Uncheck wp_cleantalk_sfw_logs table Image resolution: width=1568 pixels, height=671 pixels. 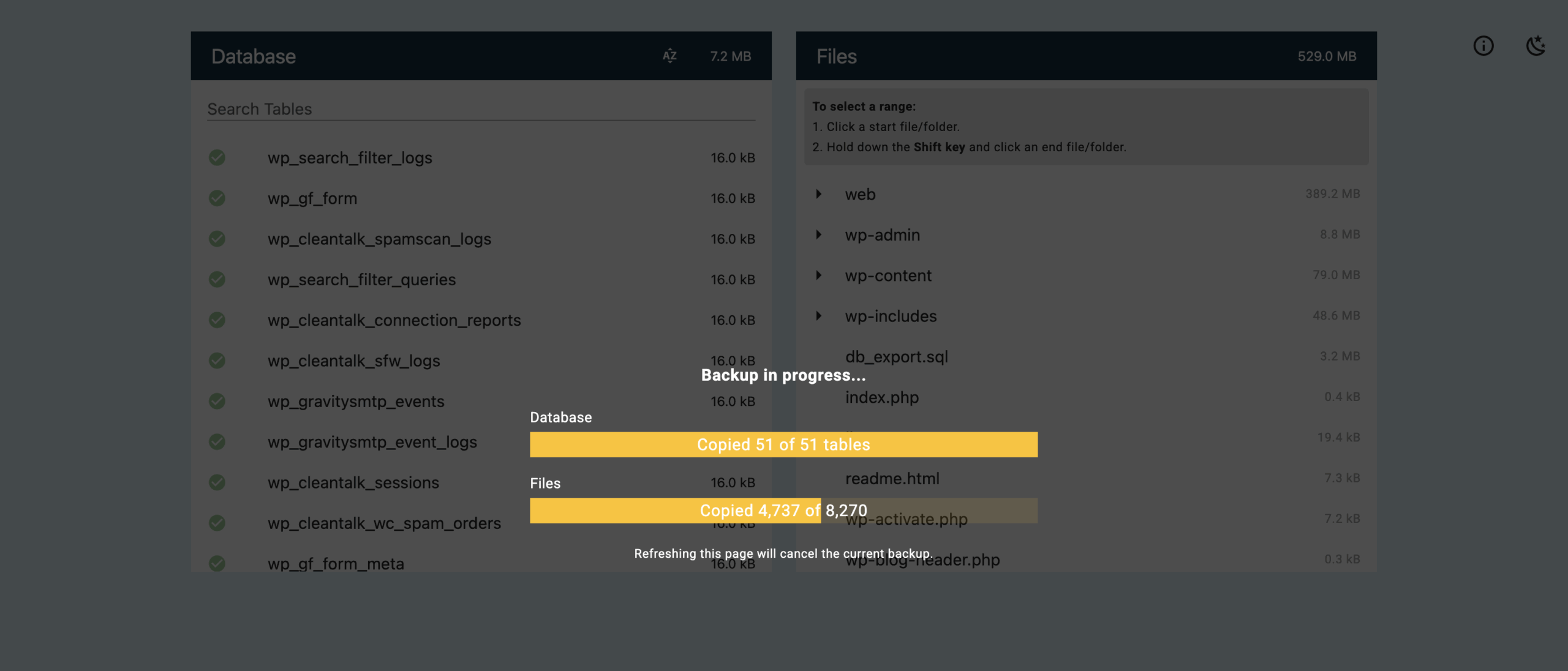click(217, 361)
